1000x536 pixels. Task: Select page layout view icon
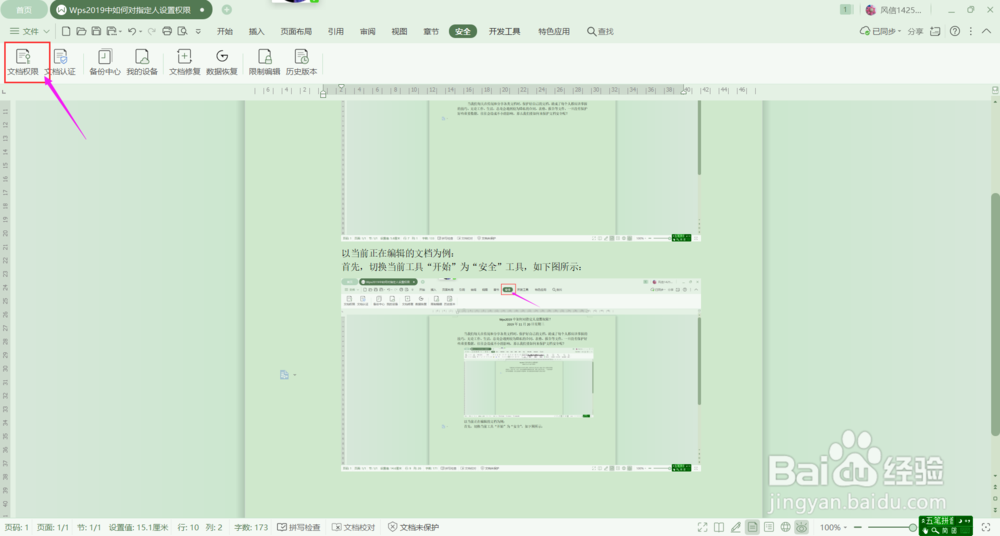(x=753, y=527)
